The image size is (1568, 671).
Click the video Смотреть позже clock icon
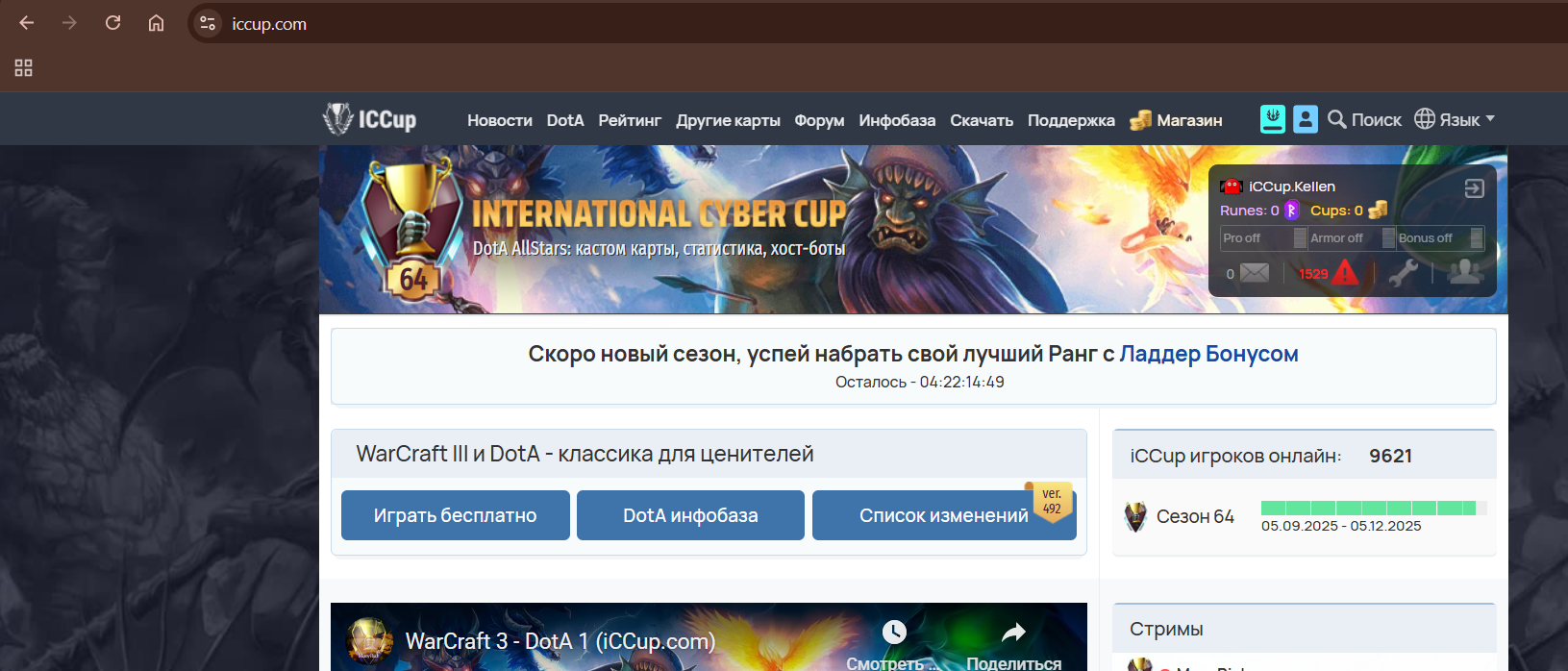(x=894, y=632)
